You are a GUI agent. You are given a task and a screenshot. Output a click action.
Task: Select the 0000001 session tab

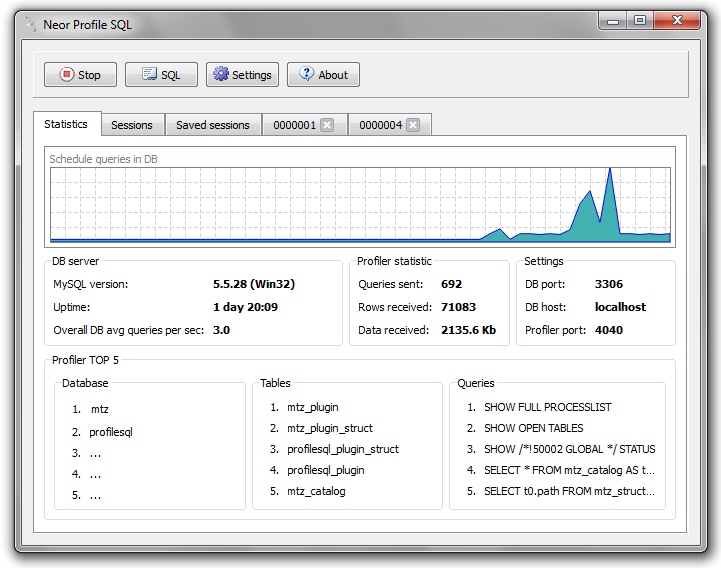[294, 125]
